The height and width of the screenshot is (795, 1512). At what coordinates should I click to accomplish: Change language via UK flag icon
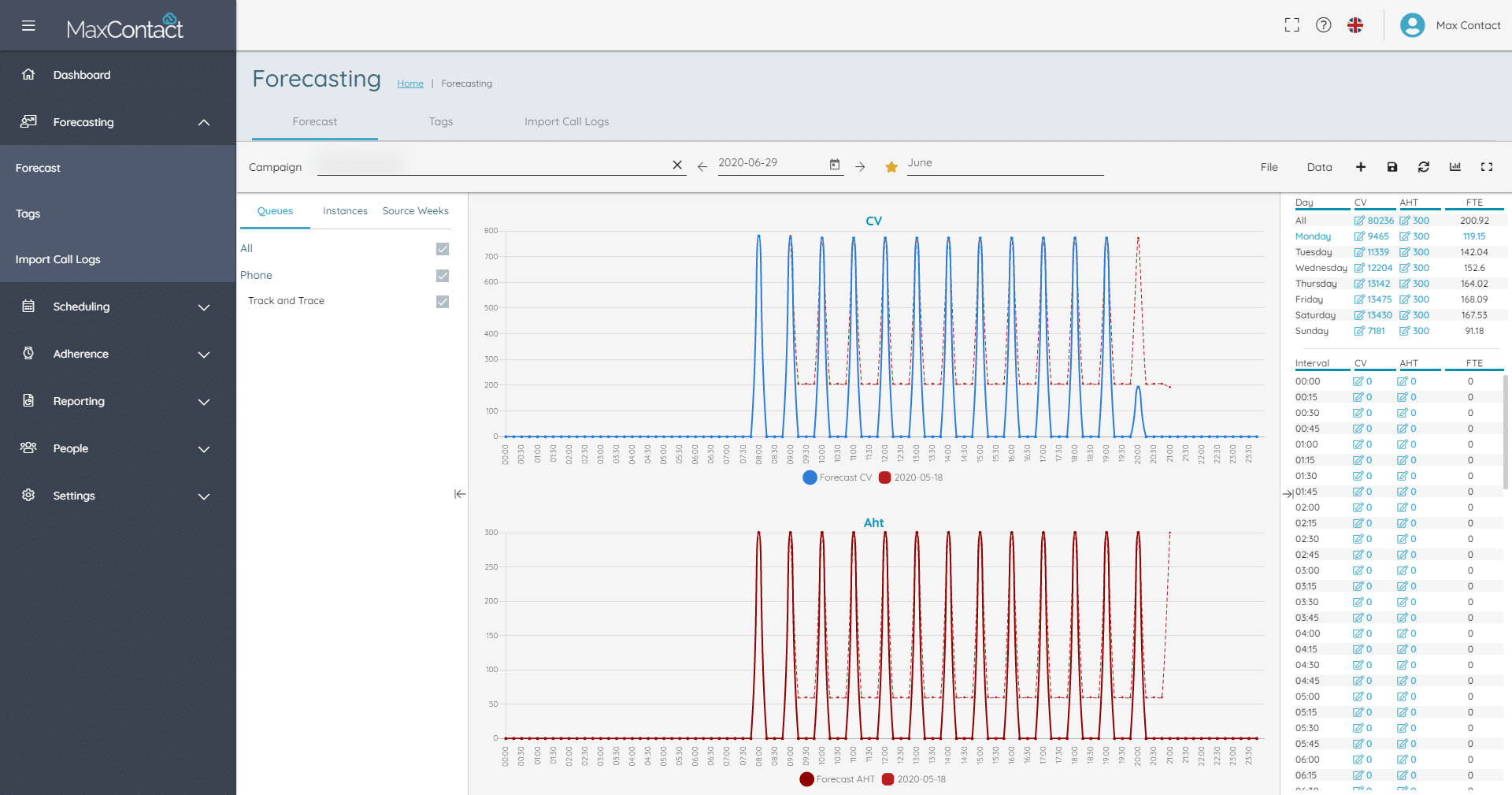click(1355, 25)
